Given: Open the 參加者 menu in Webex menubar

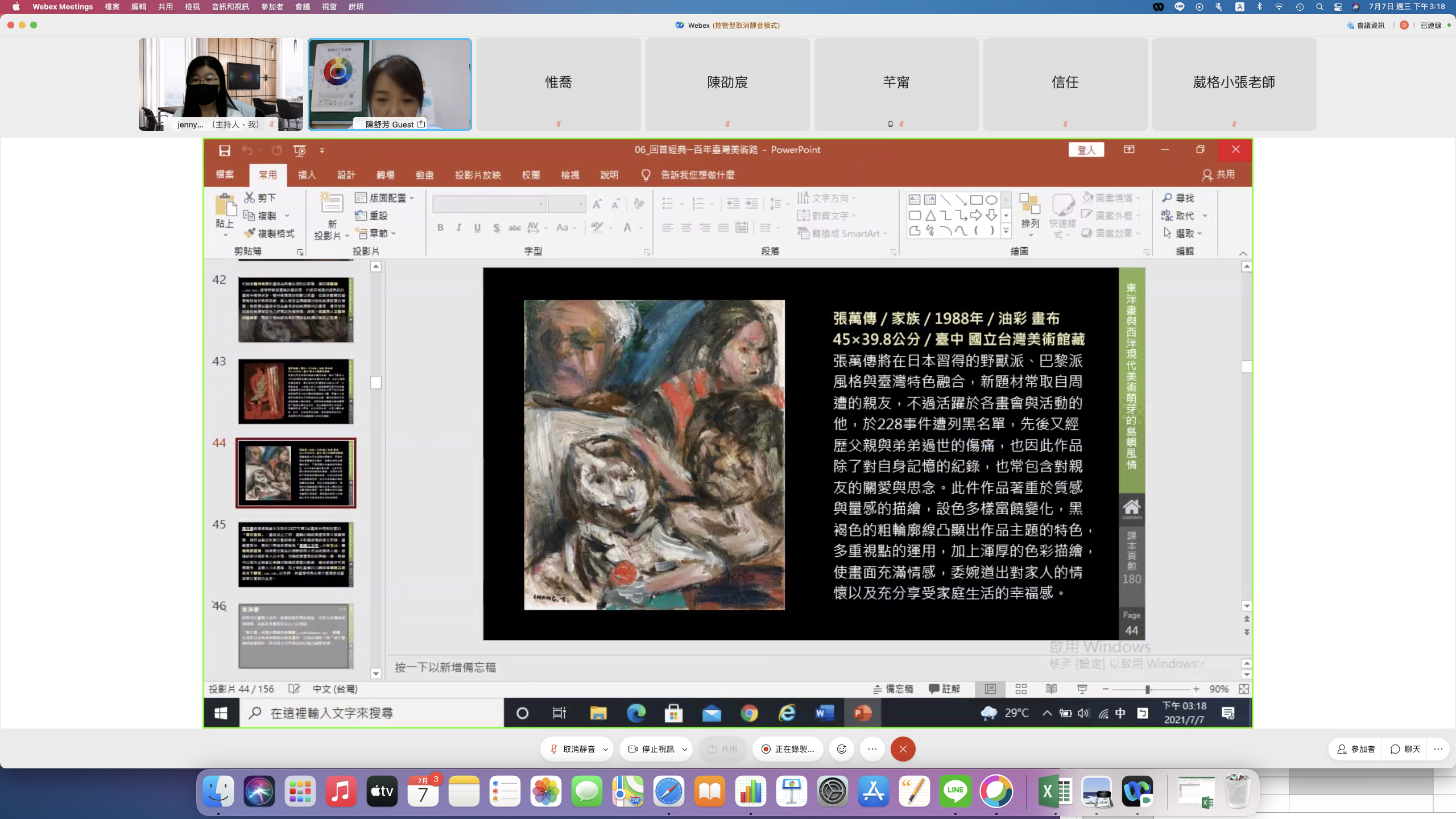Looking at the screenshot, I should (272, 7).
